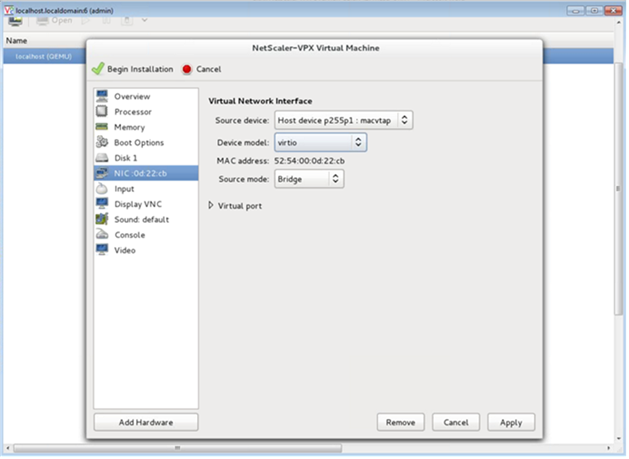
Task: Click the Memory module icon
Action: (x=102, y=127)
